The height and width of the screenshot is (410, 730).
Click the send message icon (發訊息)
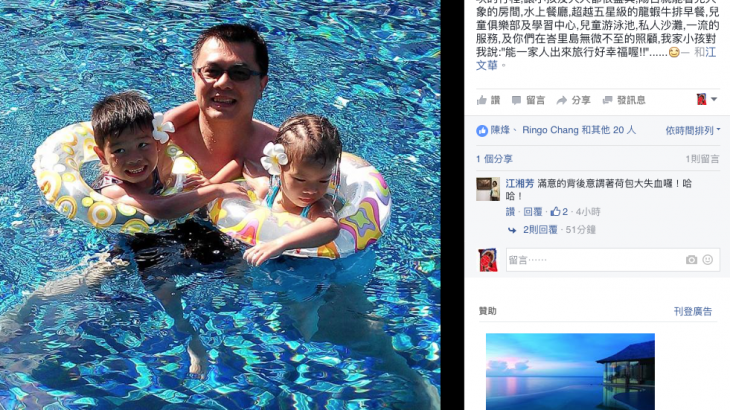click(607, 101)
